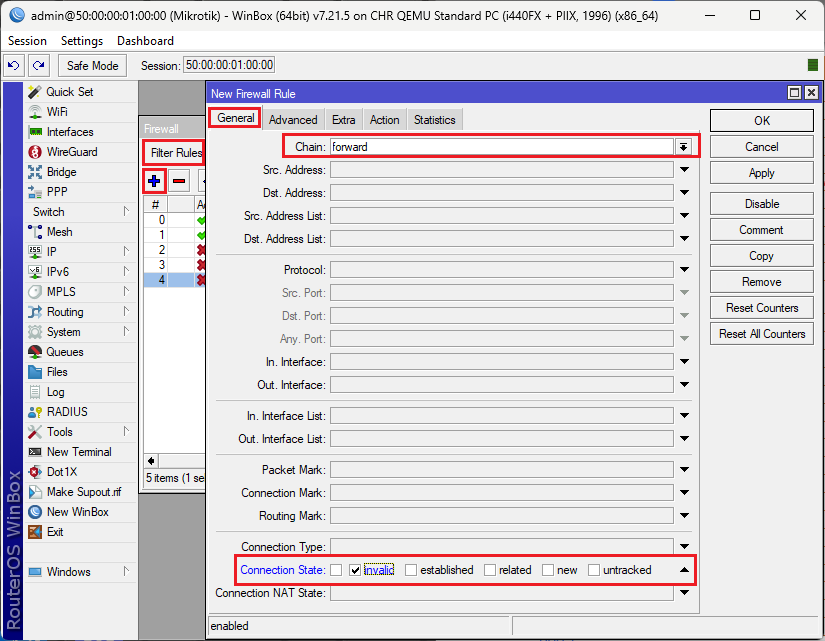Open the Filter Rules tab in Firewall
The height and width of the screenshot is (641, 825).
click(175, 153)
